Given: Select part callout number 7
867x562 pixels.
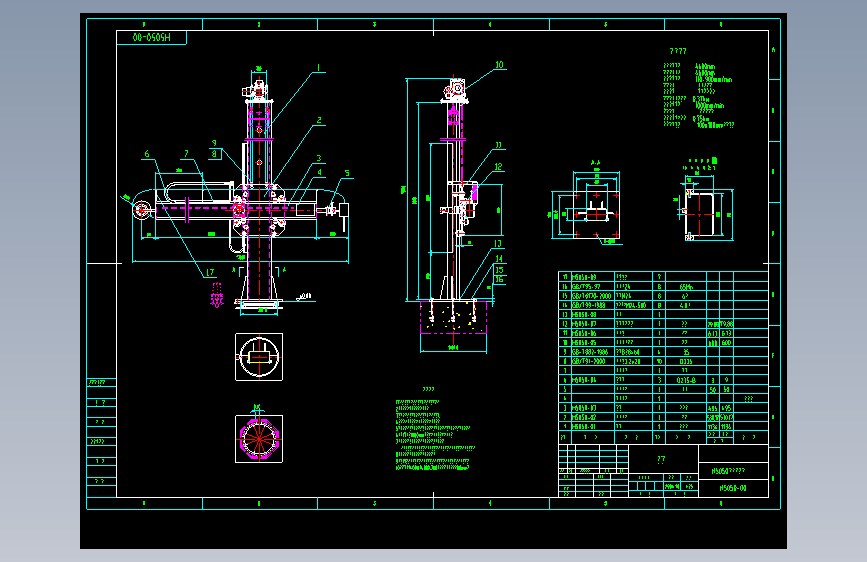Looking at the screenshot, I should (186, 154).
